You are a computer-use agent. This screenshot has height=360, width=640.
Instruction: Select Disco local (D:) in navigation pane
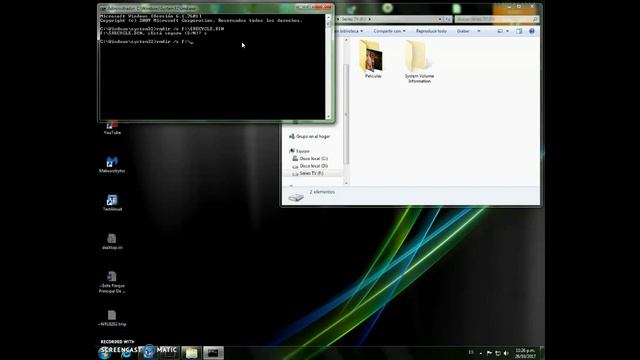pos(310,166)
